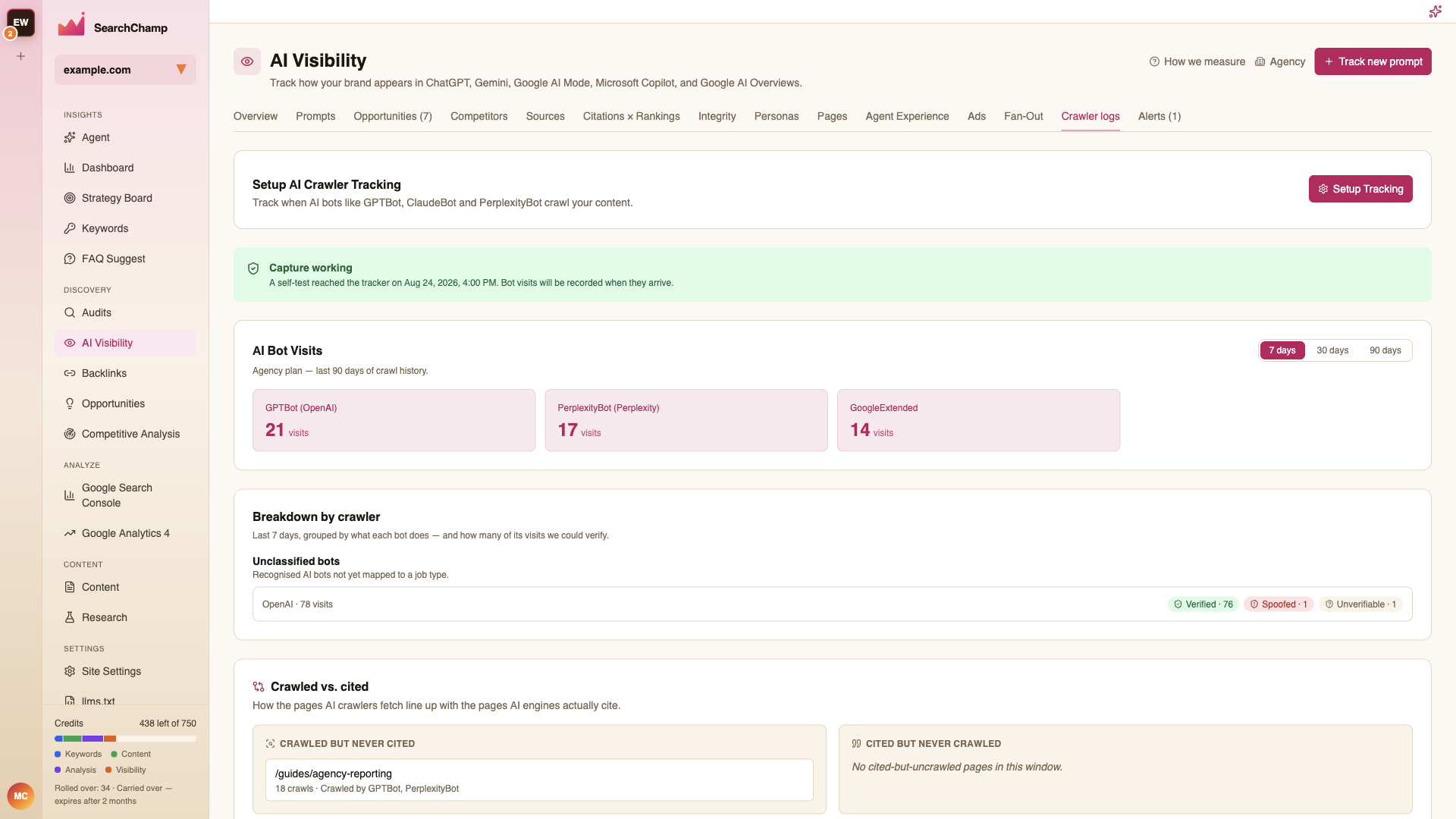
Task: Click the AI Visibility eye icon in sidebar
Action: [70, 343]
